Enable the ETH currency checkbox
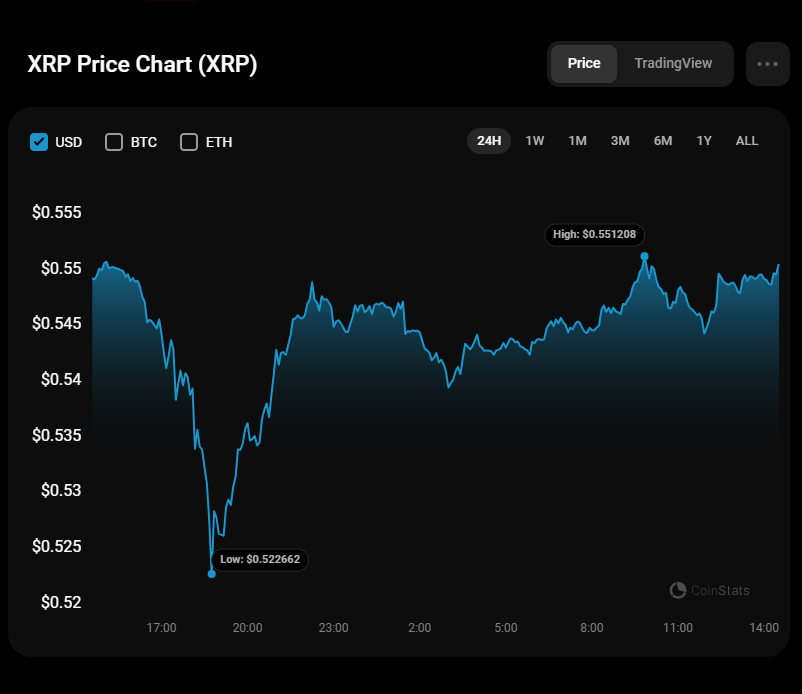This screenshot has height=694, width=802. pos(189,142)
